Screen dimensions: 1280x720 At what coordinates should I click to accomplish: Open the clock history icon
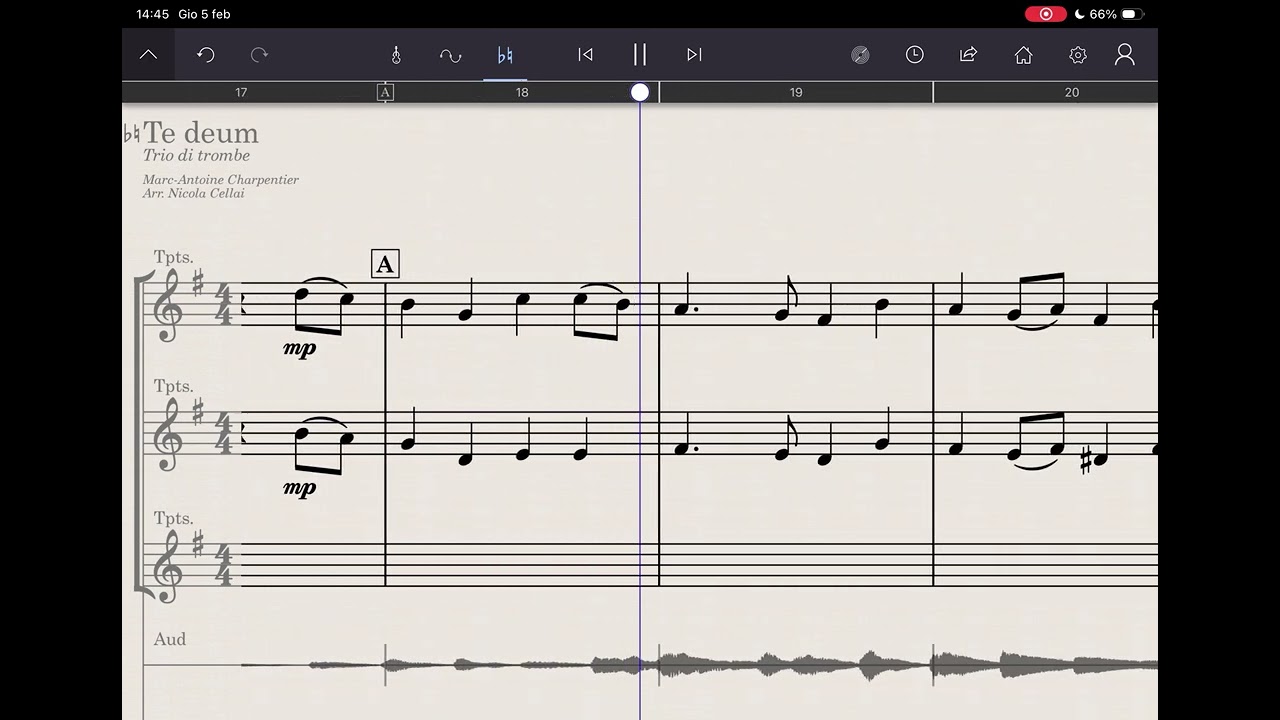(x=915, y=55)
